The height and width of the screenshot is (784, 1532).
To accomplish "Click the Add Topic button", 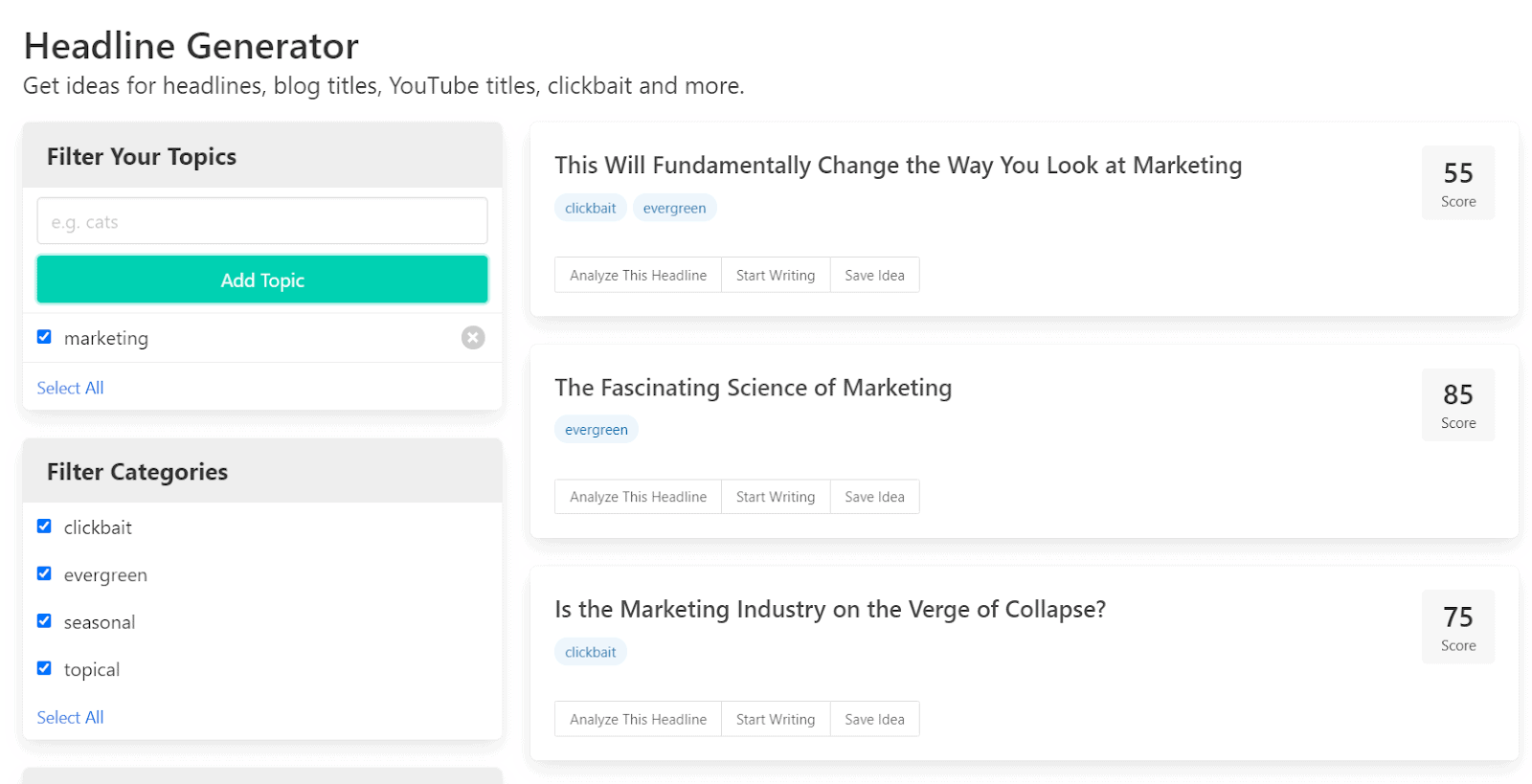I will pyautogui.click(x=262, y=280).
